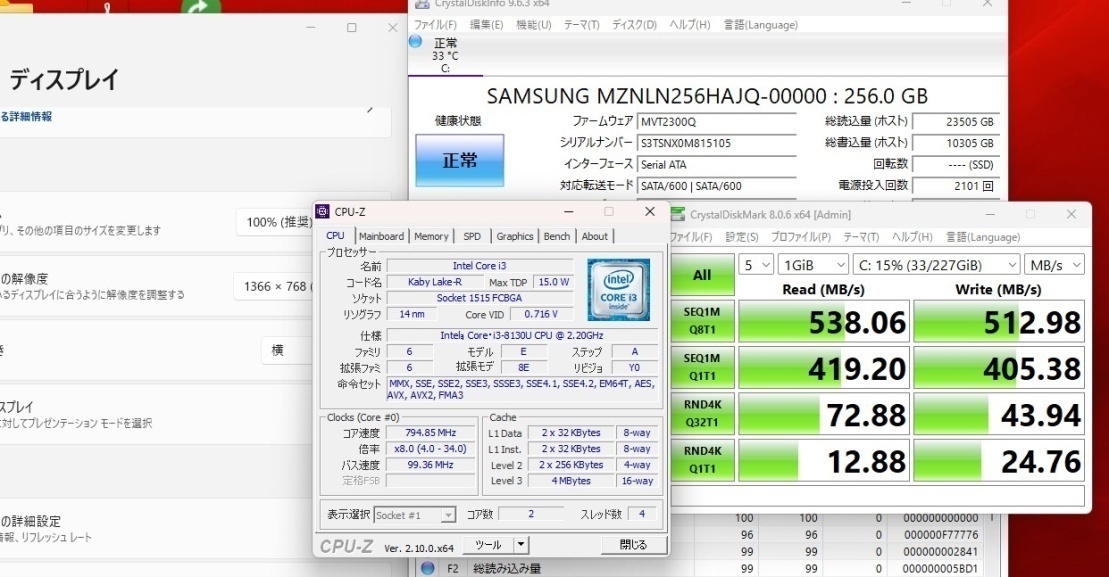Viewport: 1109px width, 577px height.
Task: Close the CrystalDiskMark window
Action: [1071, 214]
